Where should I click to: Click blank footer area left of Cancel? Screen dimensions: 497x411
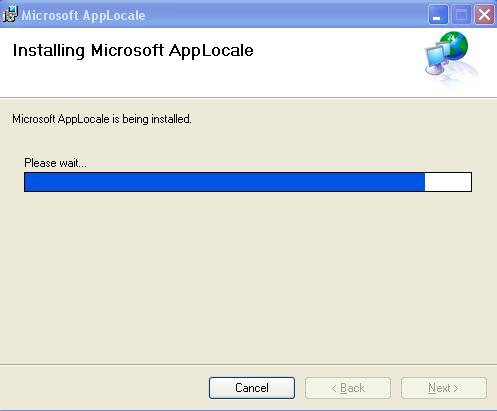point(103,388)
